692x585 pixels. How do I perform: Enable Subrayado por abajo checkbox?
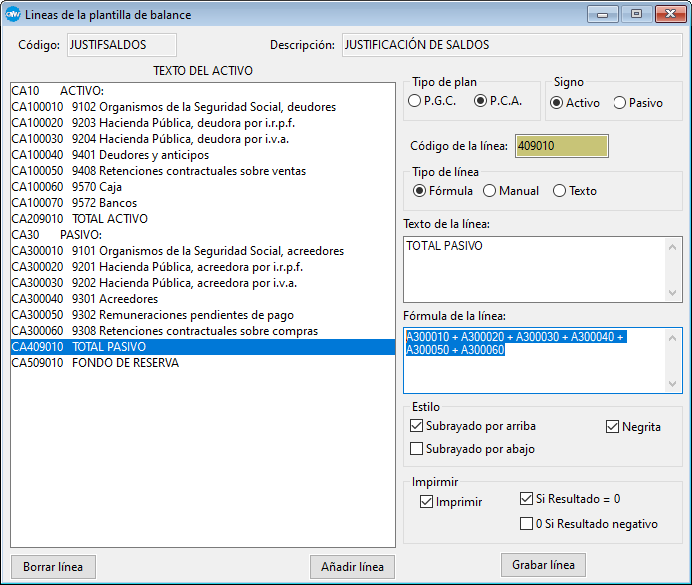[418, 450]
